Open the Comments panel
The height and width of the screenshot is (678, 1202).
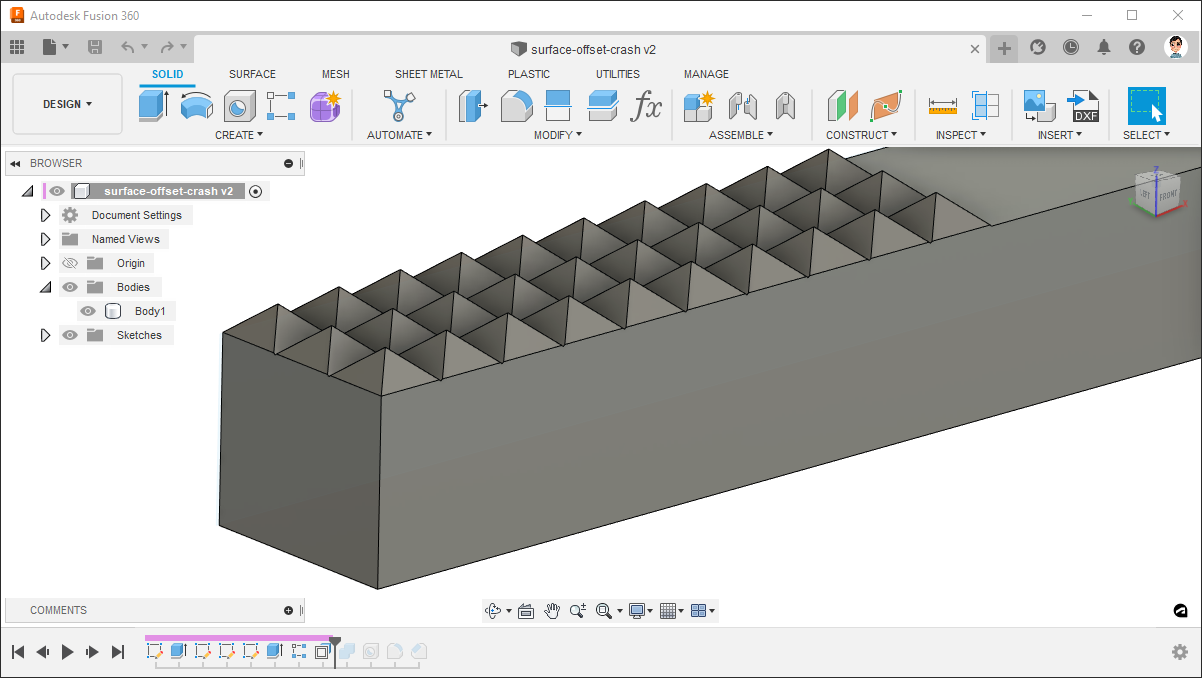point(58,610)
